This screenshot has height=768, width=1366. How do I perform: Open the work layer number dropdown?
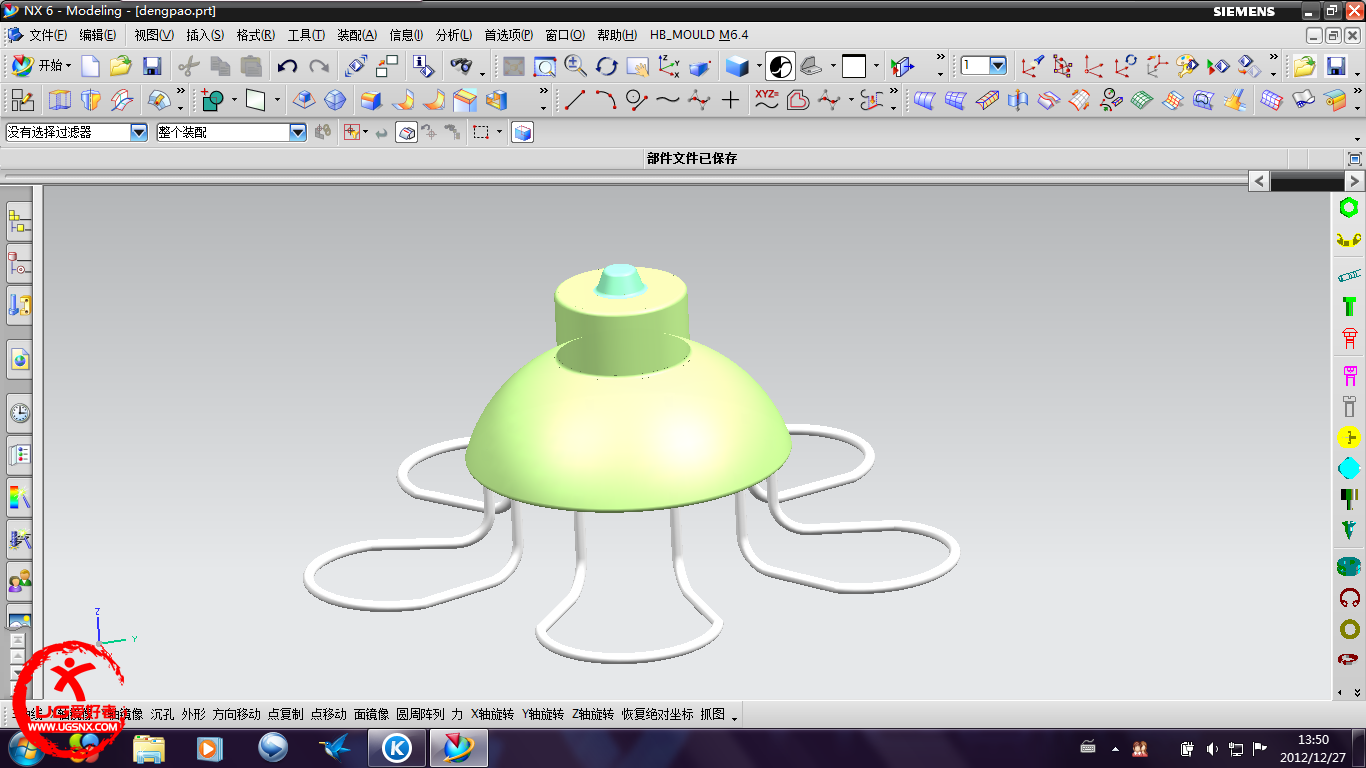click(x=997, y=66)
